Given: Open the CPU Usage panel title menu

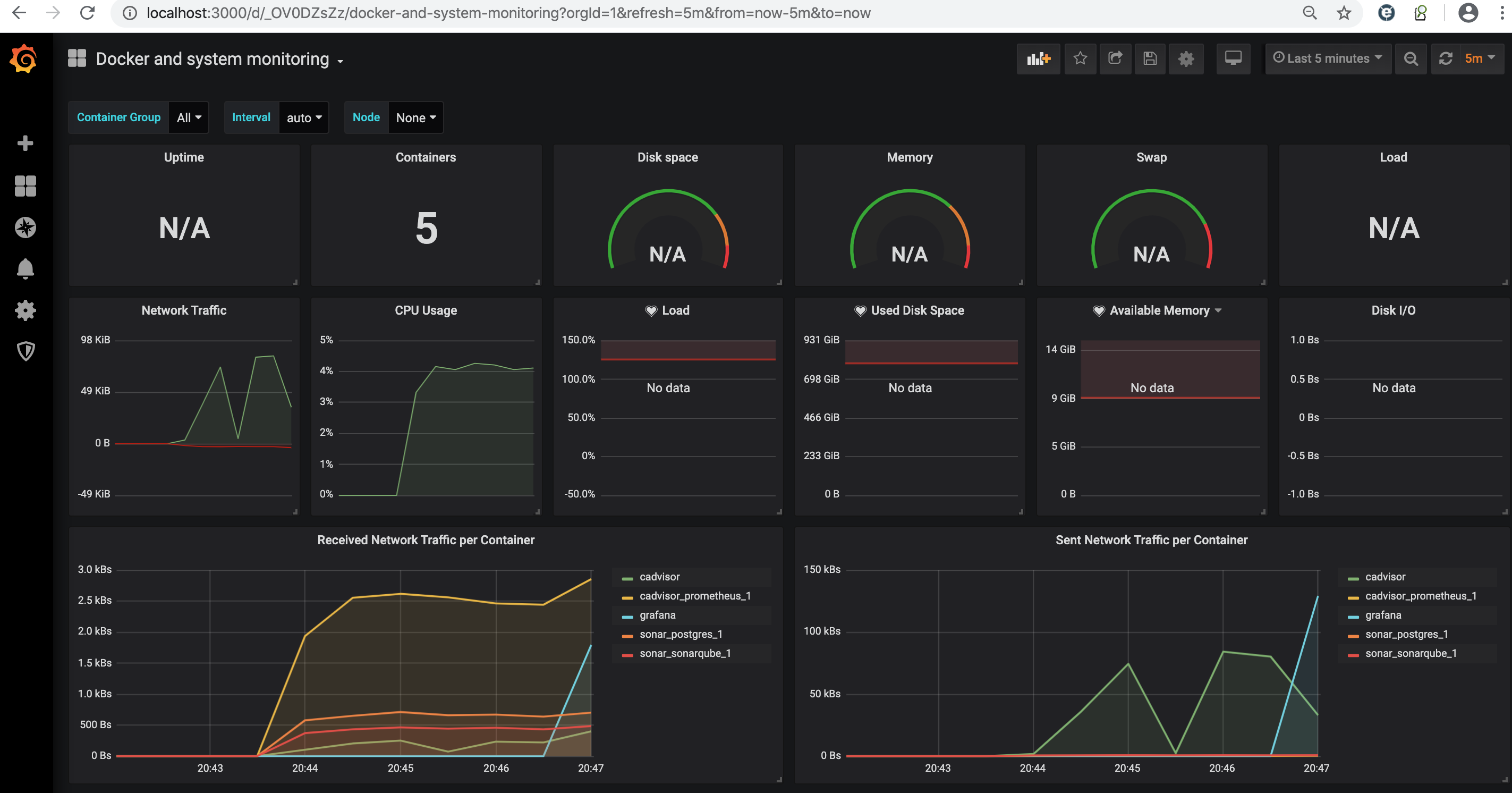Looking at the screenshot, I should coord(426,310).
